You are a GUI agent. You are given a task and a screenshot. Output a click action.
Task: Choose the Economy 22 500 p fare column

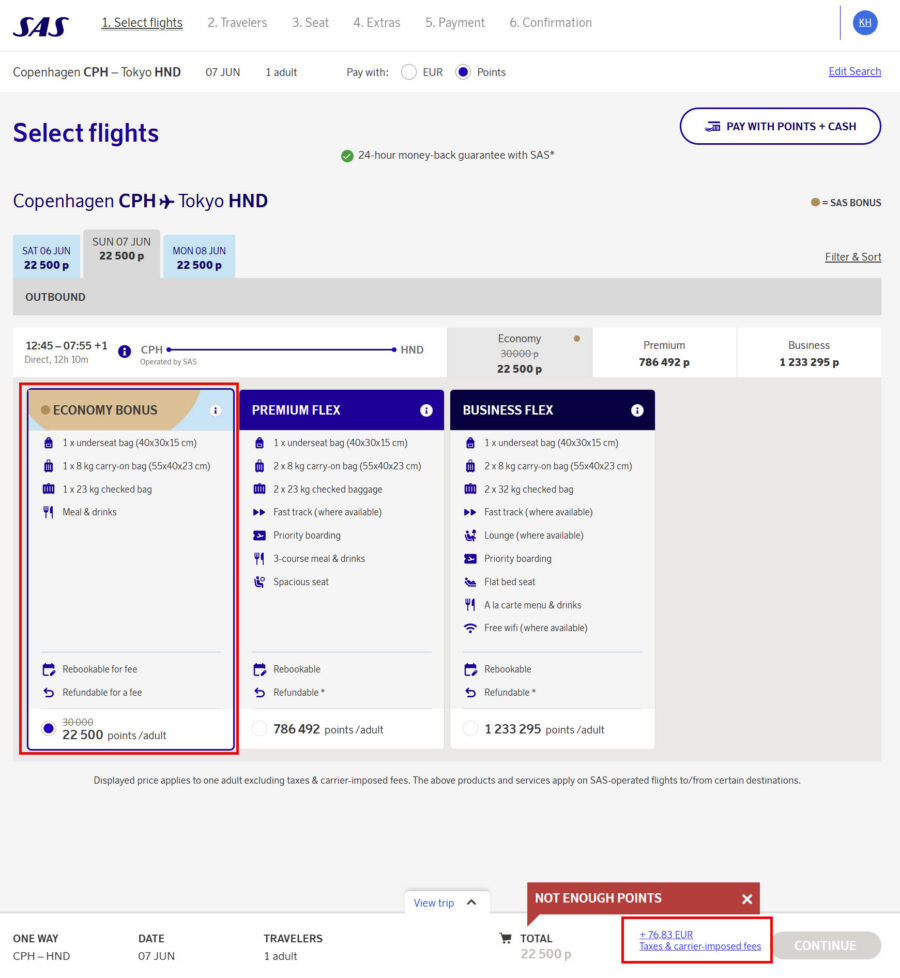pos(520,353)
